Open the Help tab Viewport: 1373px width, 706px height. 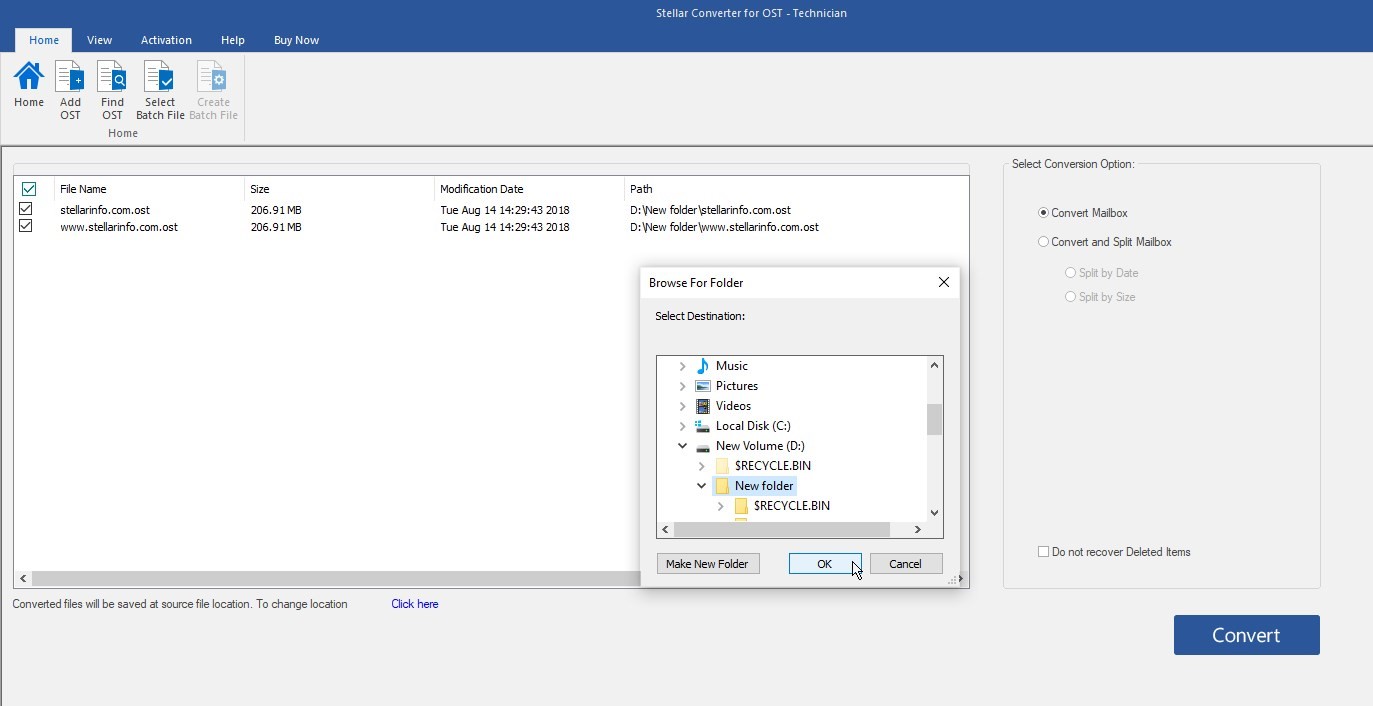[x=233, y=40]
